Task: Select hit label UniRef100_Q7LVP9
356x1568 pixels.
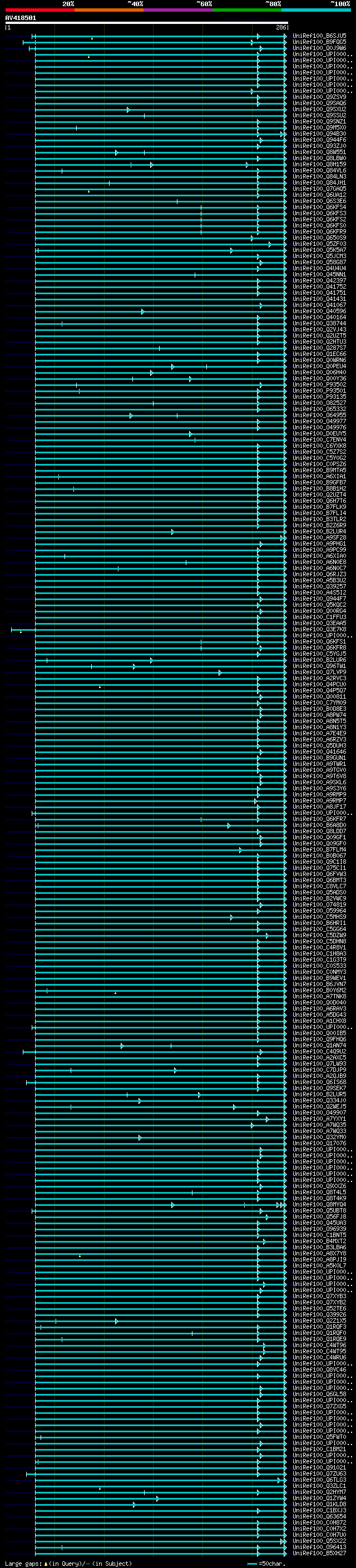Action: pyautogui.click(x=319, y=672)
